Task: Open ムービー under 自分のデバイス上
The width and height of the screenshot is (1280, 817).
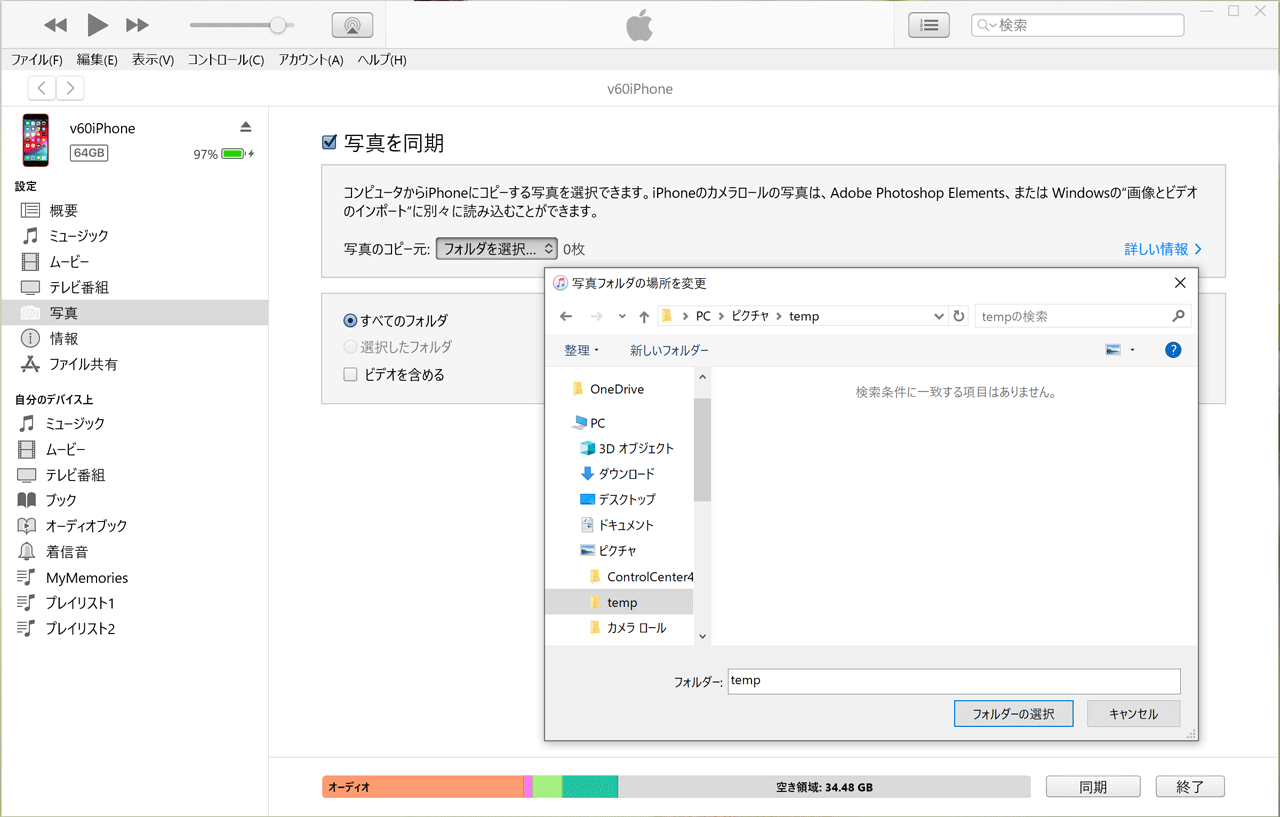Action: pos(134,450)
